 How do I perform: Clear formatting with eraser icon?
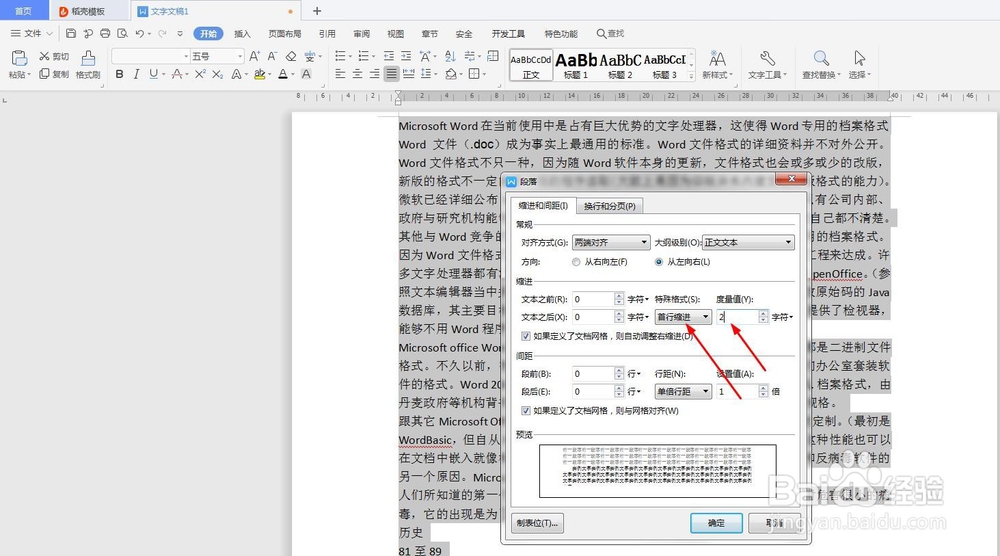click(x=291, y=56)
